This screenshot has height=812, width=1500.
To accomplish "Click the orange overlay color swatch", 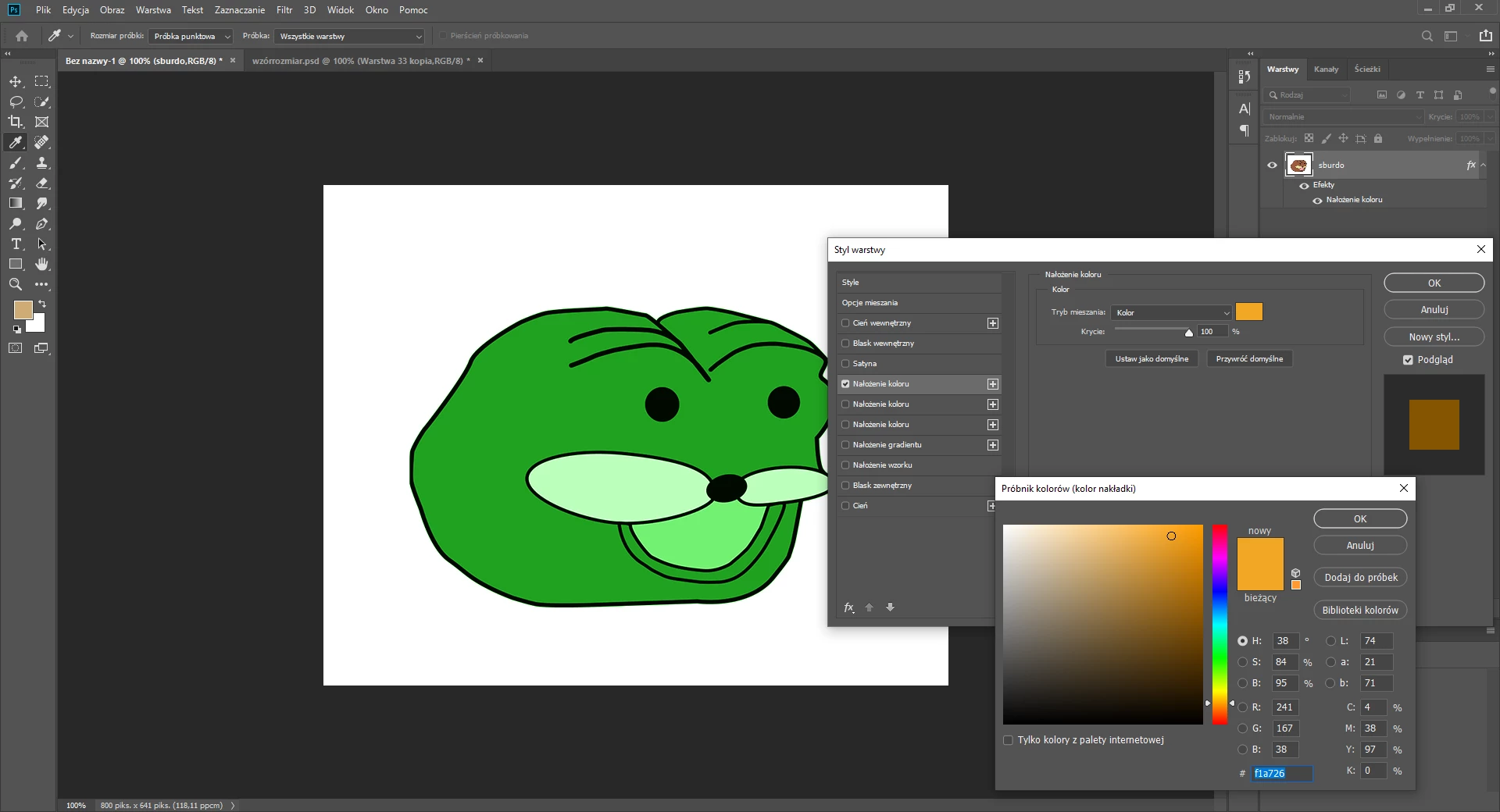I will [x=1249, y=312].
